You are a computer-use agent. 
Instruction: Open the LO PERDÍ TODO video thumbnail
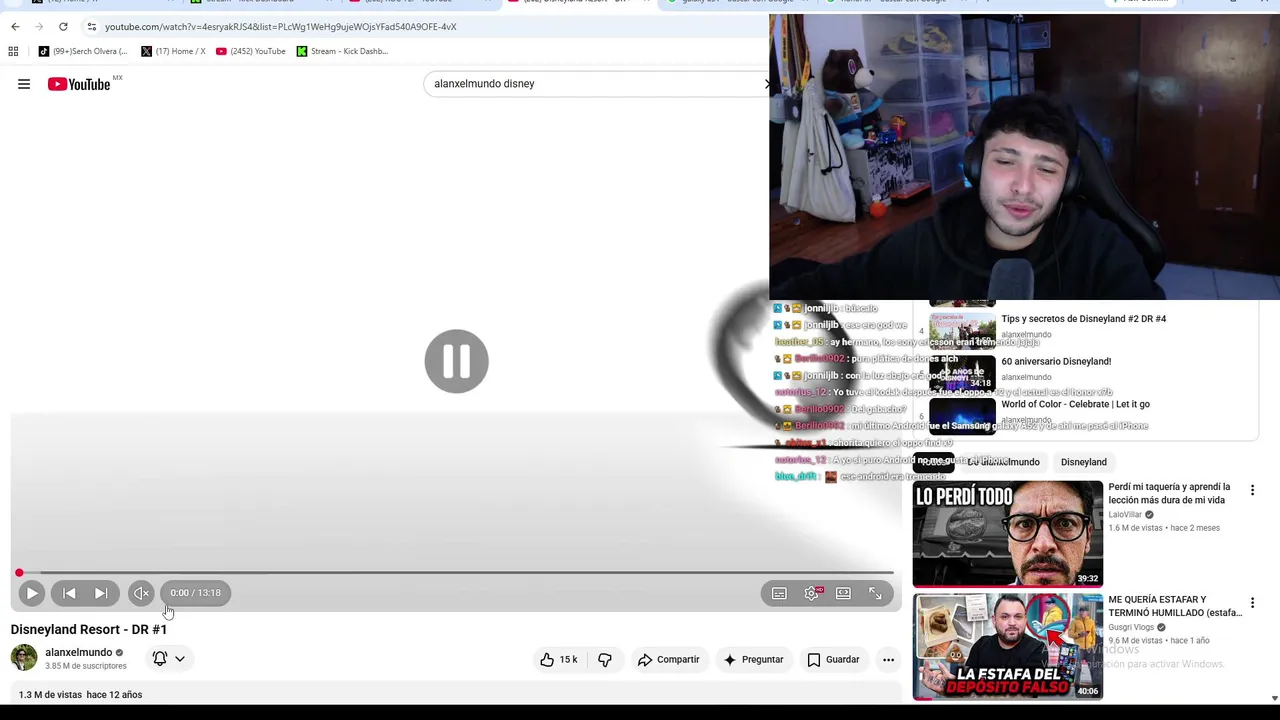coord(1007,534)
